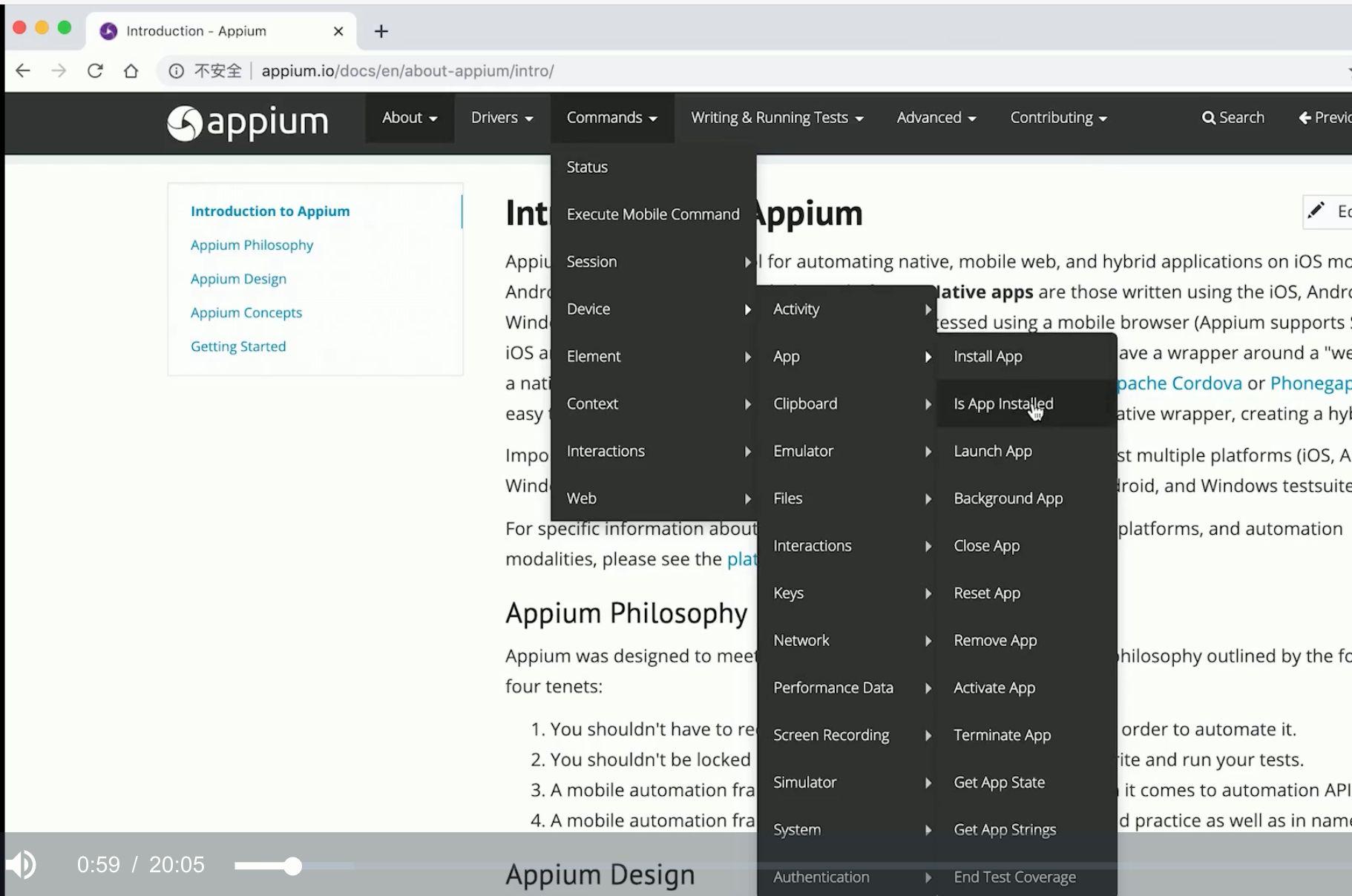1352x896 pixels.
Task: Click the browser forward arrow
Action: [x=59, y=70]
